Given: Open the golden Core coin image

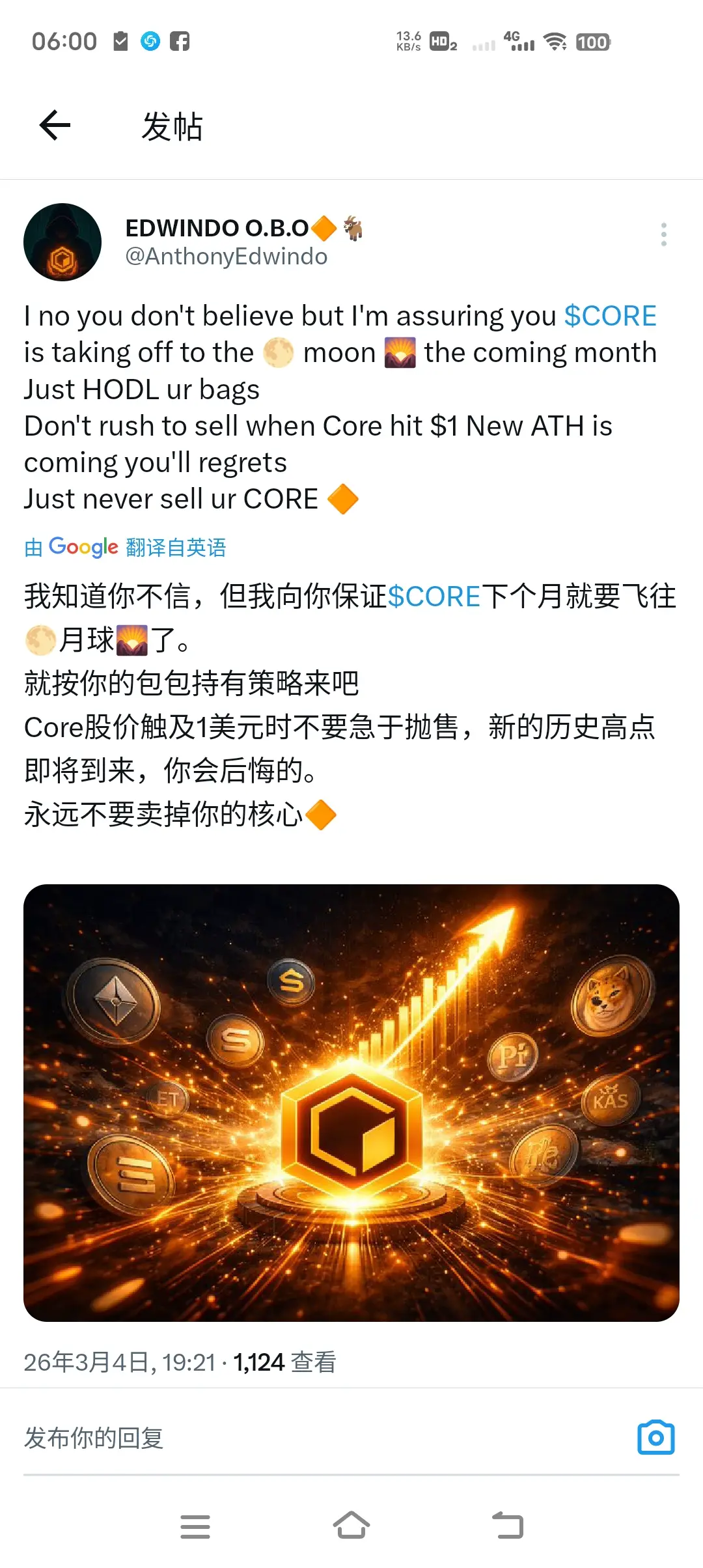Looking at the screenshot, I should tap(351, 1102).
